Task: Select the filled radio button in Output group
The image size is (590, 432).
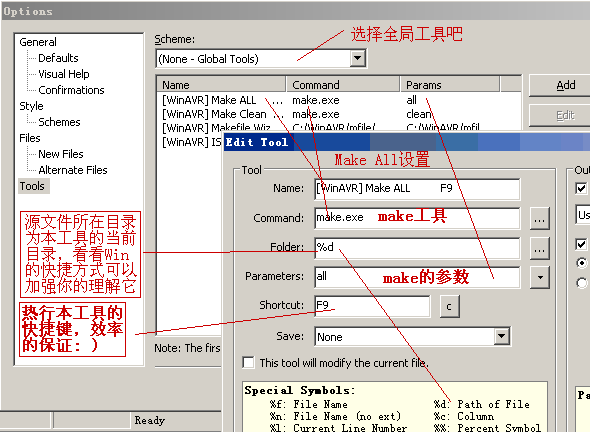Action: pyautogui.click(x=582, y=263)
